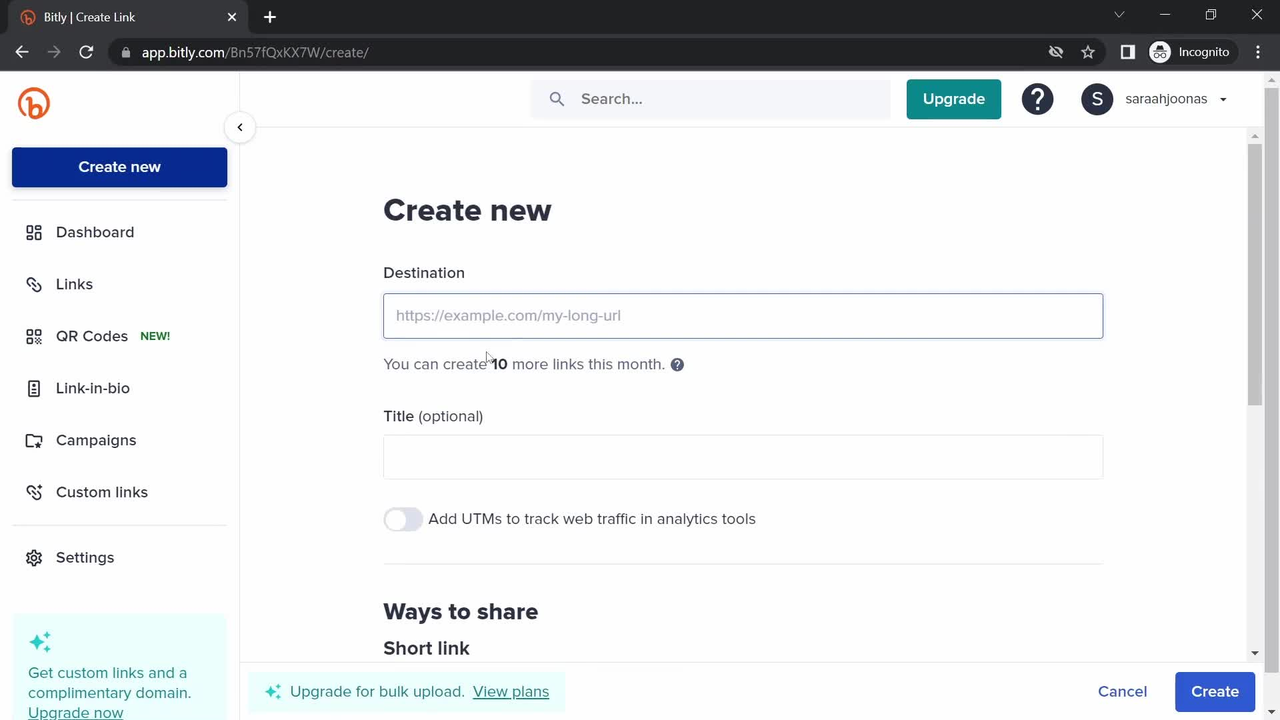Open the View plans link
The width and height of the screenshot is (1280, 720).
[x=510, y=691]
